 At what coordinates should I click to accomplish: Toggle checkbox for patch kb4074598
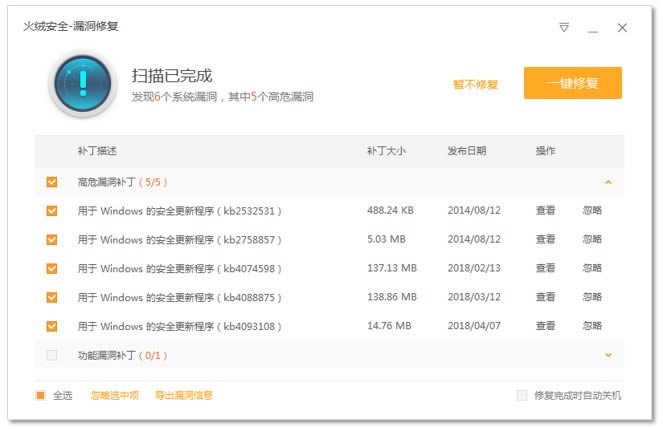click(52, 269)
